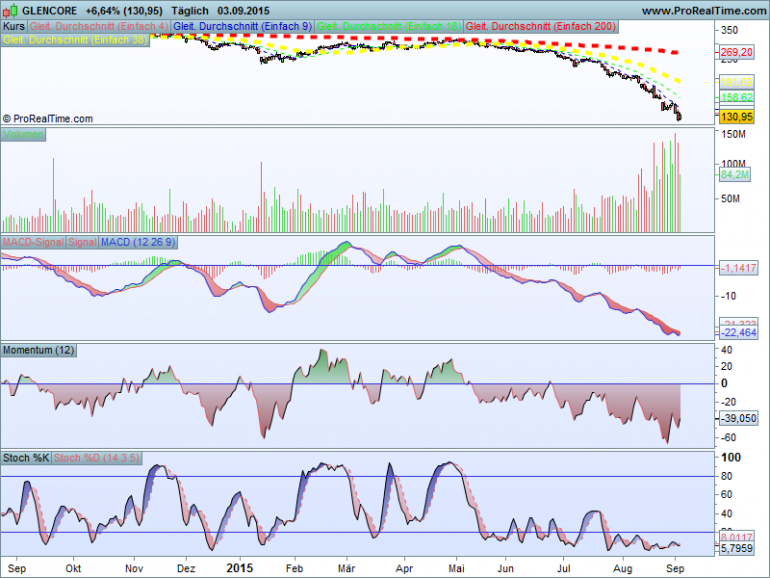
Task: Click the Feb month label on axis
Action: [x=294, y=569]
